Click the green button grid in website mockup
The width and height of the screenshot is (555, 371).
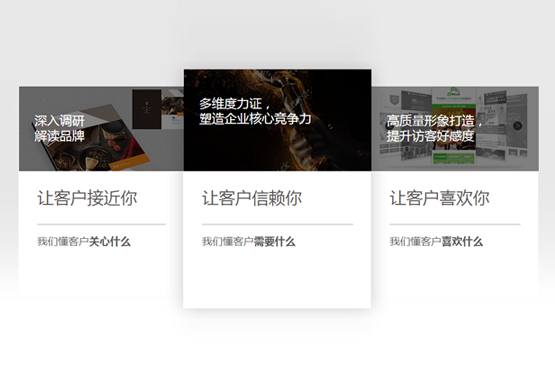(454, 158)
